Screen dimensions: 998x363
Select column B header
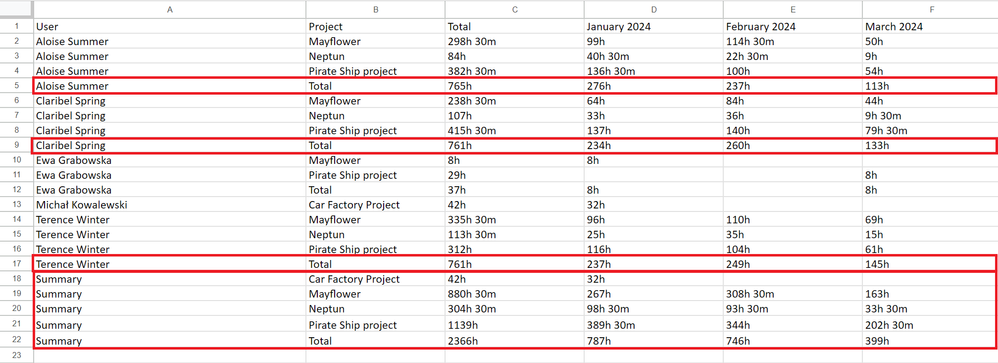click(376, 10)
